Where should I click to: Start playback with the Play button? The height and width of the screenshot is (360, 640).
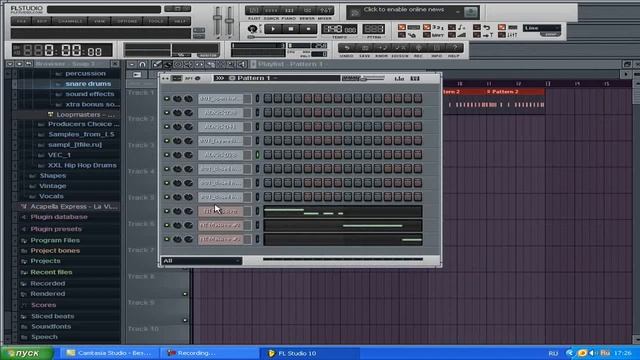click(x=273, y=29)
